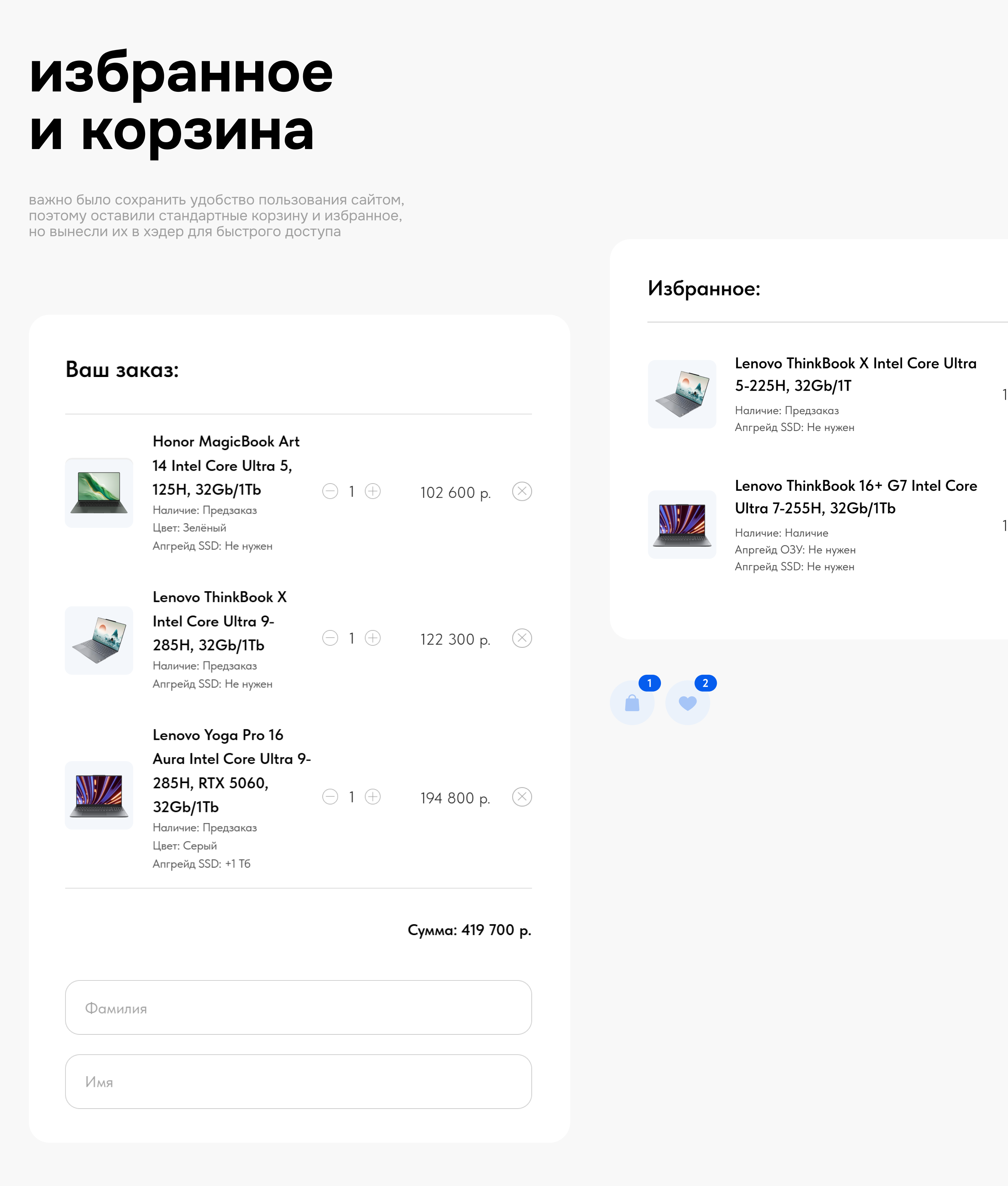Screen dimensions: 1008x1186
Task: Decrease quantity of Lenovo Yoga Pro 16
Action: [x=330, y=796]
